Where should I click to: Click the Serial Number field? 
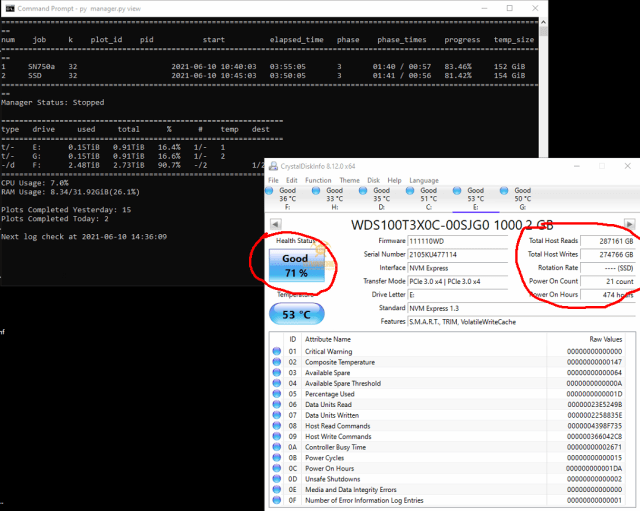click(x=458, y=255)
